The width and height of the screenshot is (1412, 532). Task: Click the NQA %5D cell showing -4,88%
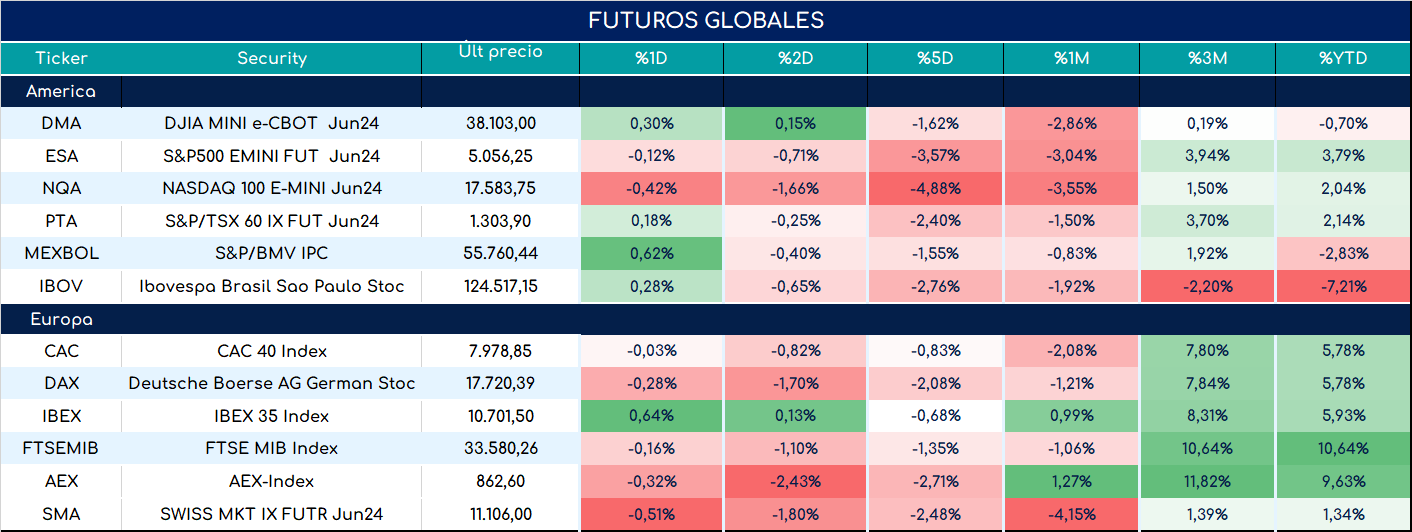[x=935, y=188]
